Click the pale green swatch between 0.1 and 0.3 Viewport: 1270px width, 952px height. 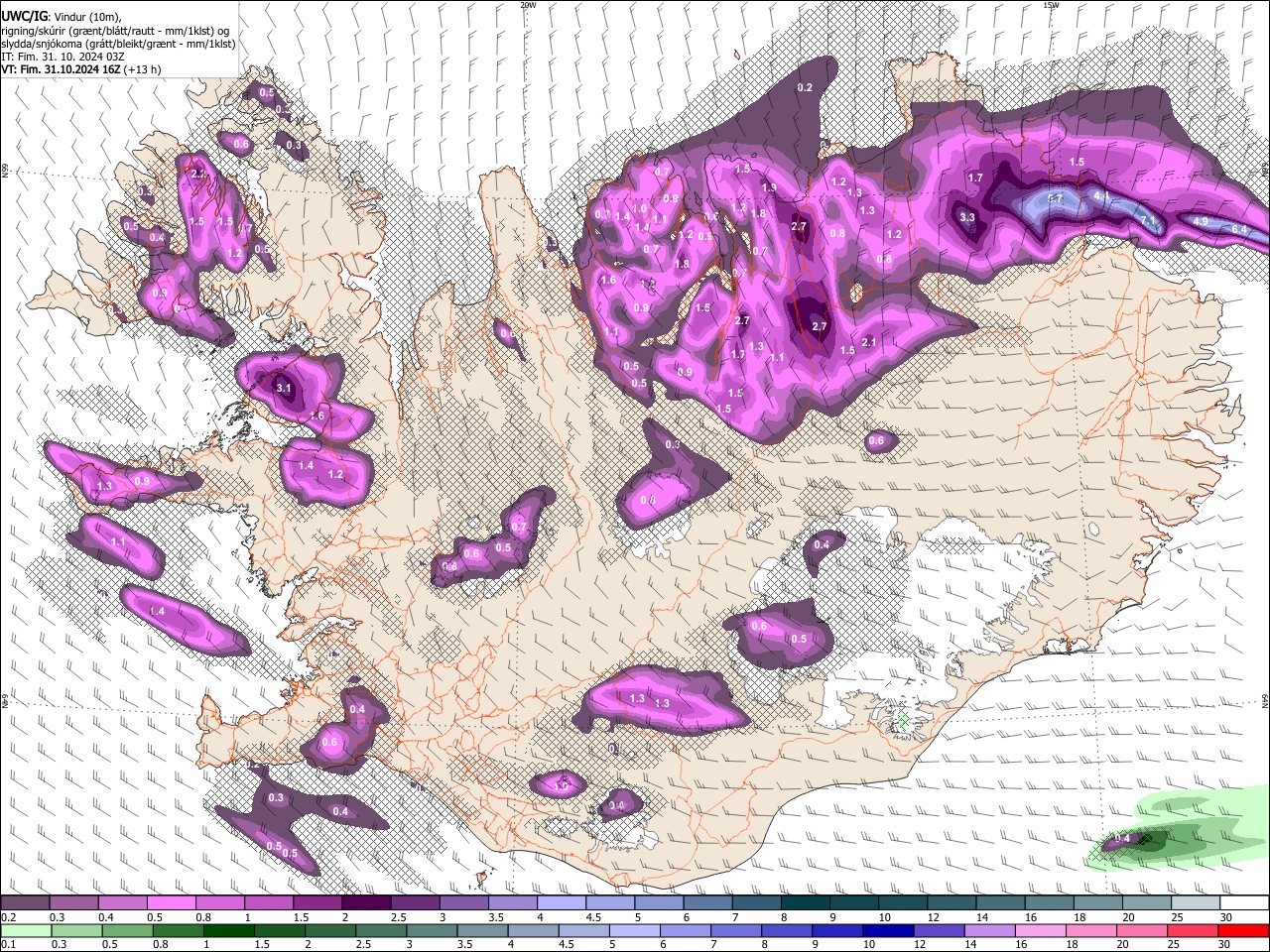pyautogui.click(x=25, y=930)
